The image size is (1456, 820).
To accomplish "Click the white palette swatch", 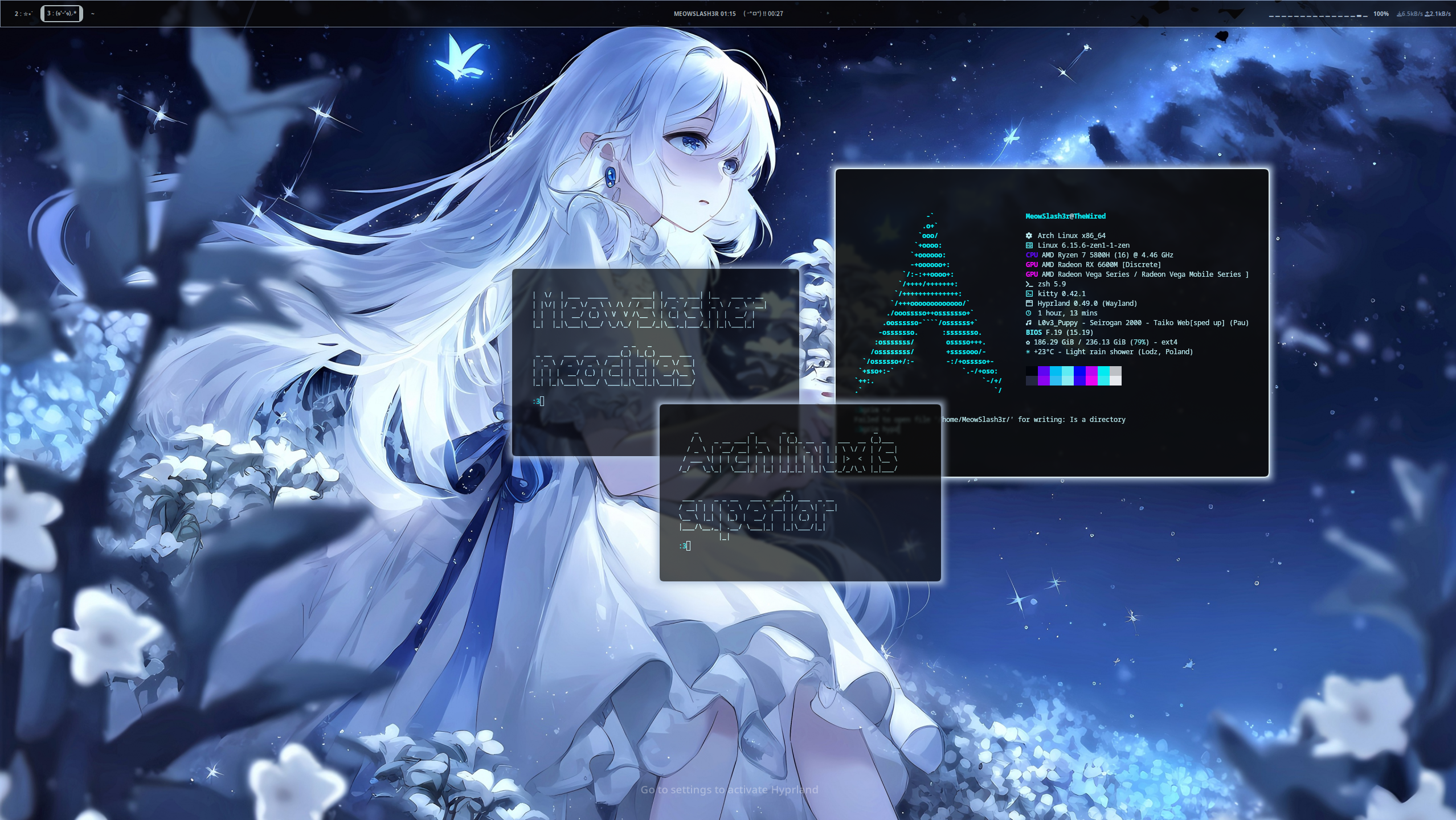I will click(x=1115, y=381).
